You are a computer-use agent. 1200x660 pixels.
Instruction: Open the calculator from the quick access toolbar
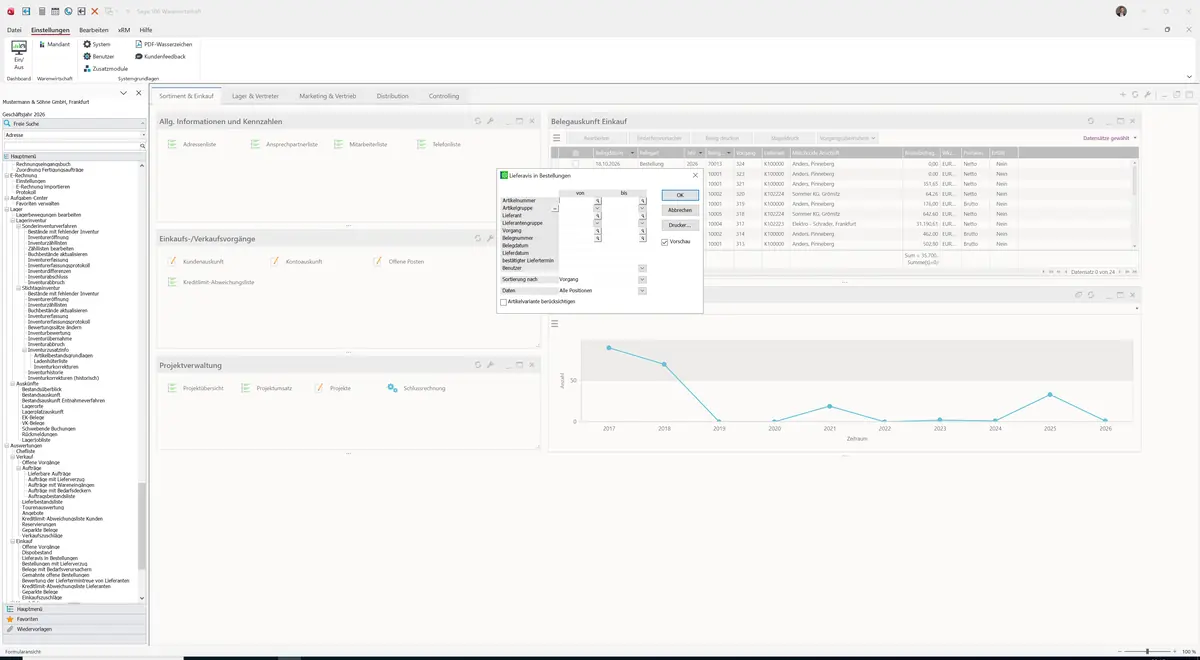[41, 11]
